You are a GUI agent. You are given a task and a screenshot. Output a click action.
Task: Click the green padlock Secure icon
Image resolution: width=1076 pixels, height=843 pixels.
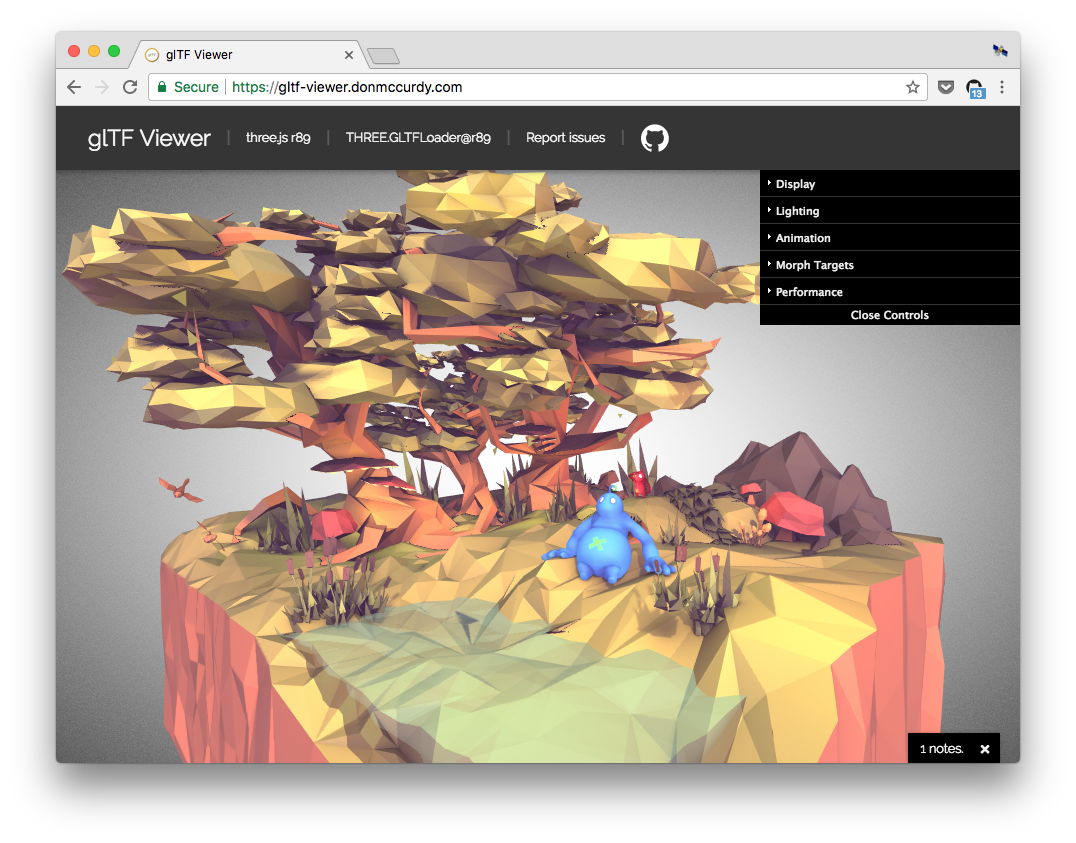[x=162, y=87]
